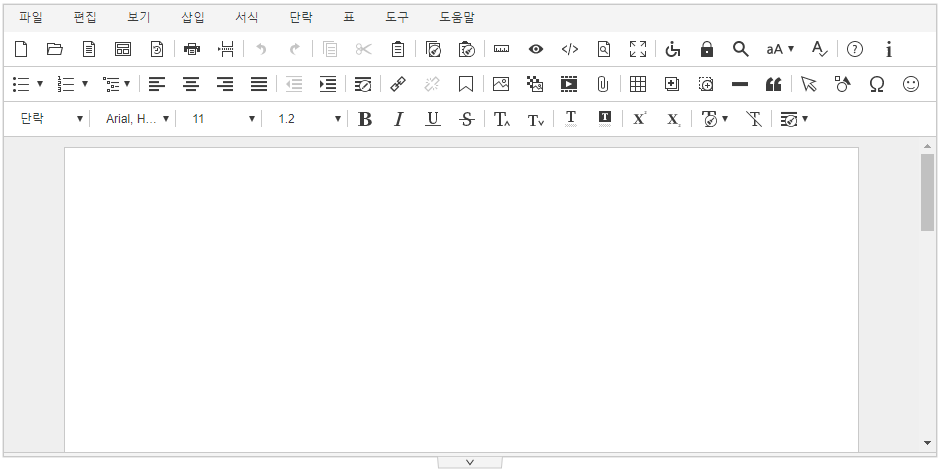Click the print icon in toolbar
941x472 pixels.
[192, 49]
